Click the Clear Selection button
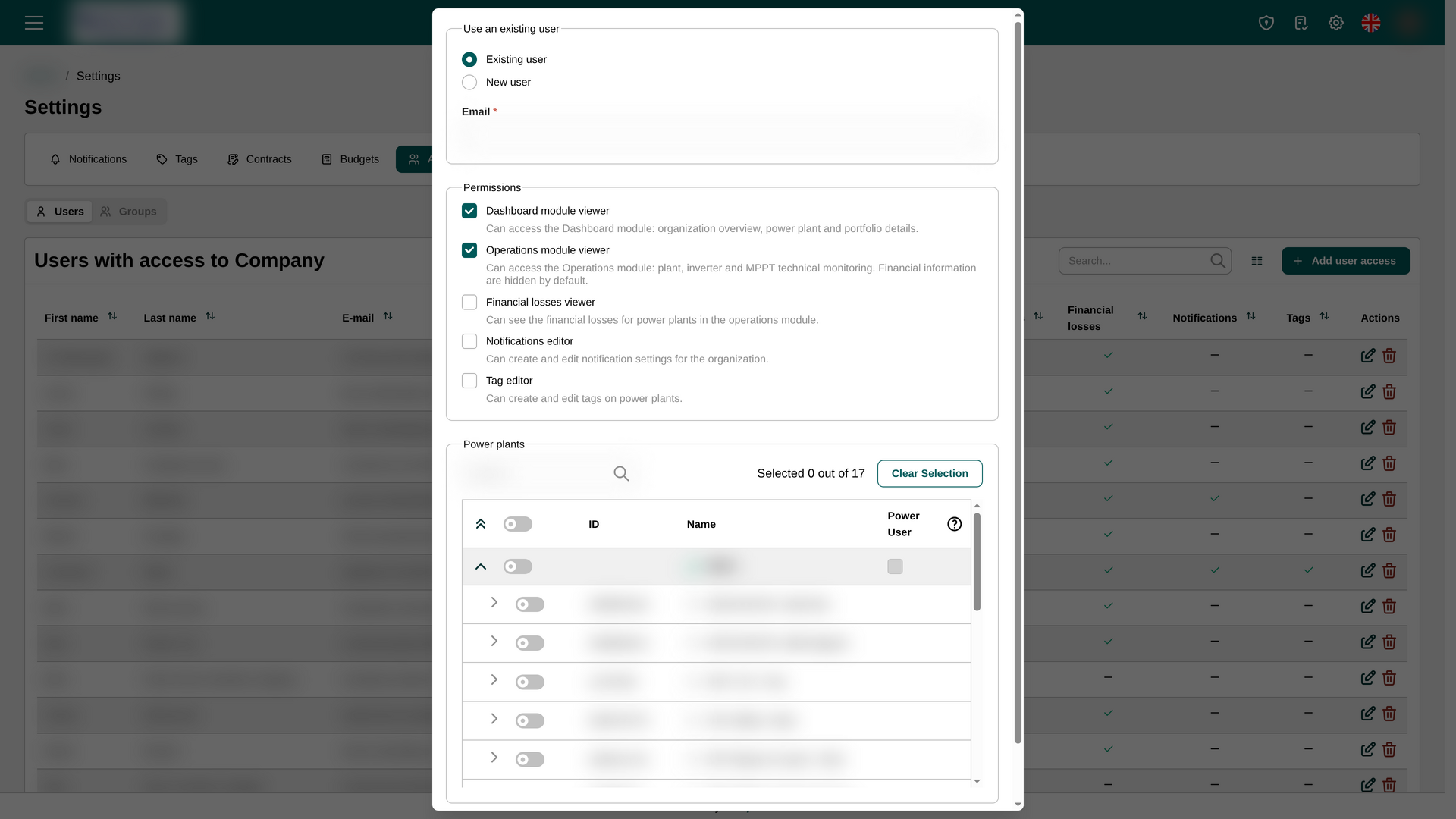This screenshot has height=819, width=1456. point(930,474)
